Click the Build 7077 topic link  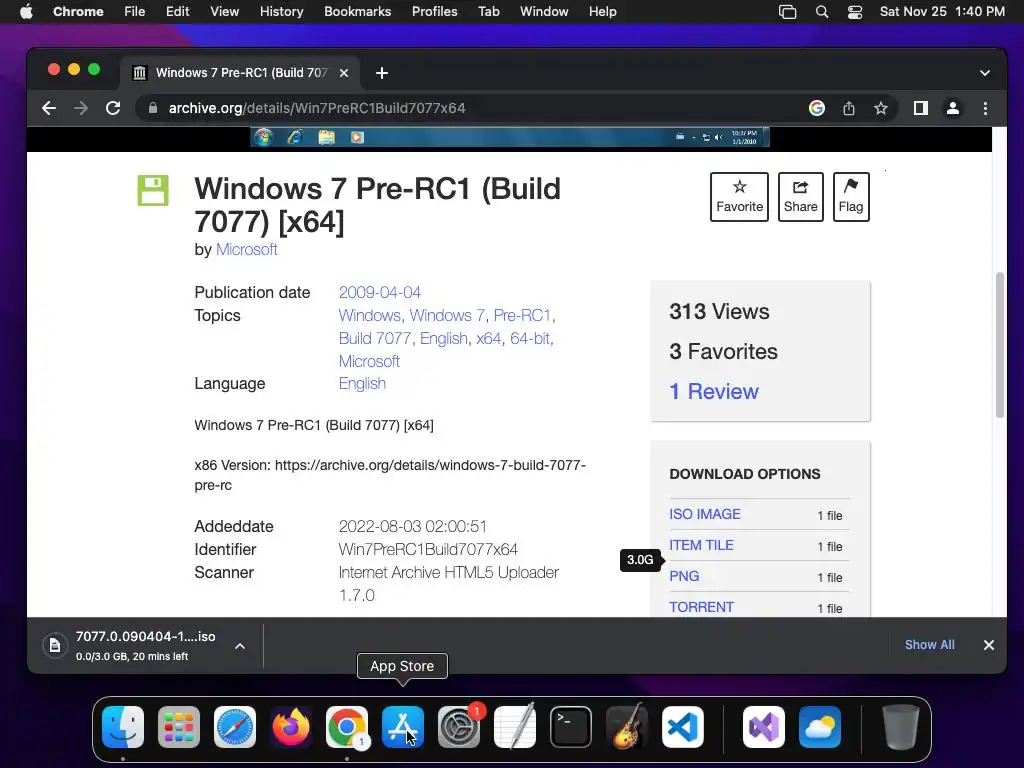(375, 338)
